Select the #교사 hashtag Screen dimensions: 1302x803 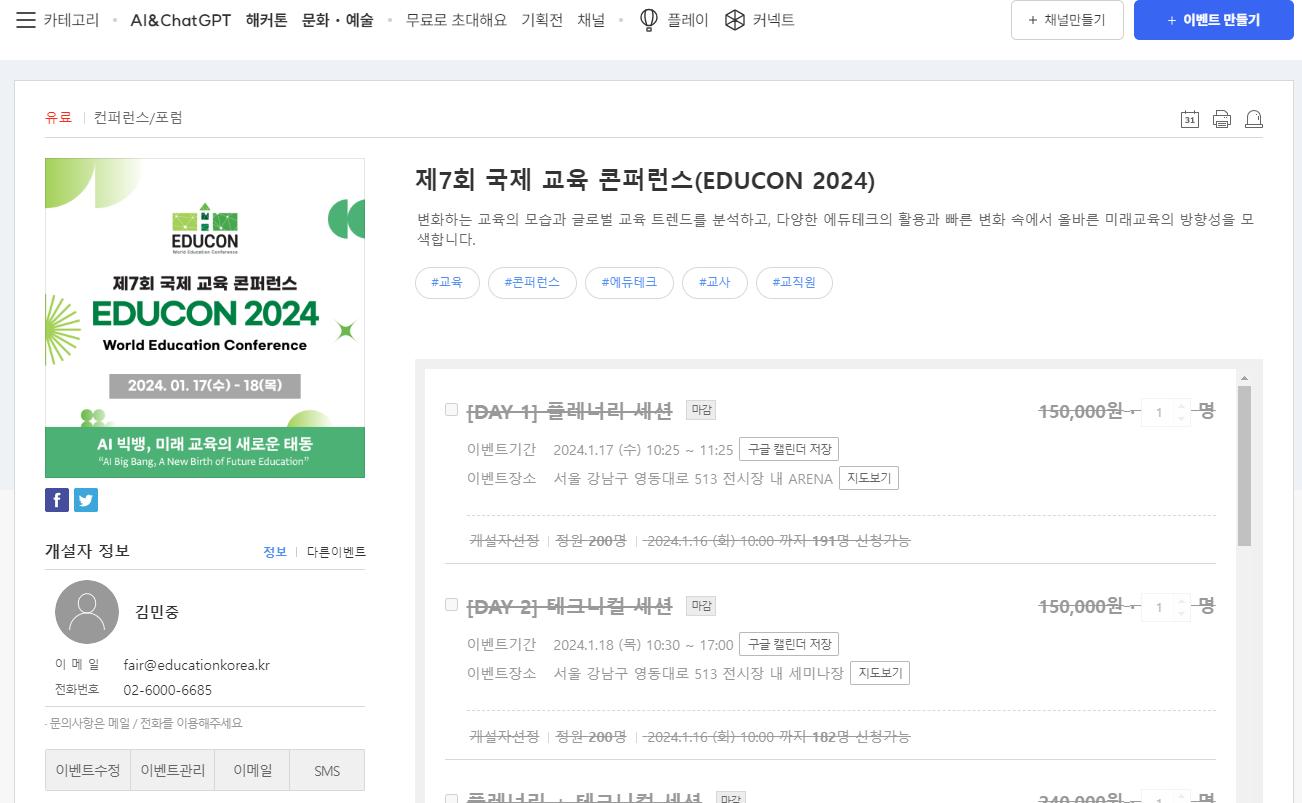click(715, 283)
